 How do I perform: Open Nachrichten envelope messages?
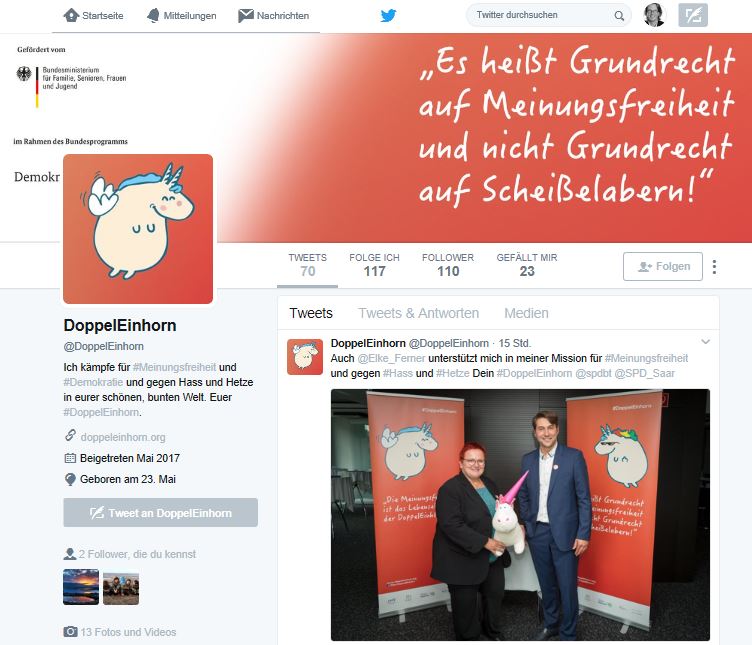(246, 15)
